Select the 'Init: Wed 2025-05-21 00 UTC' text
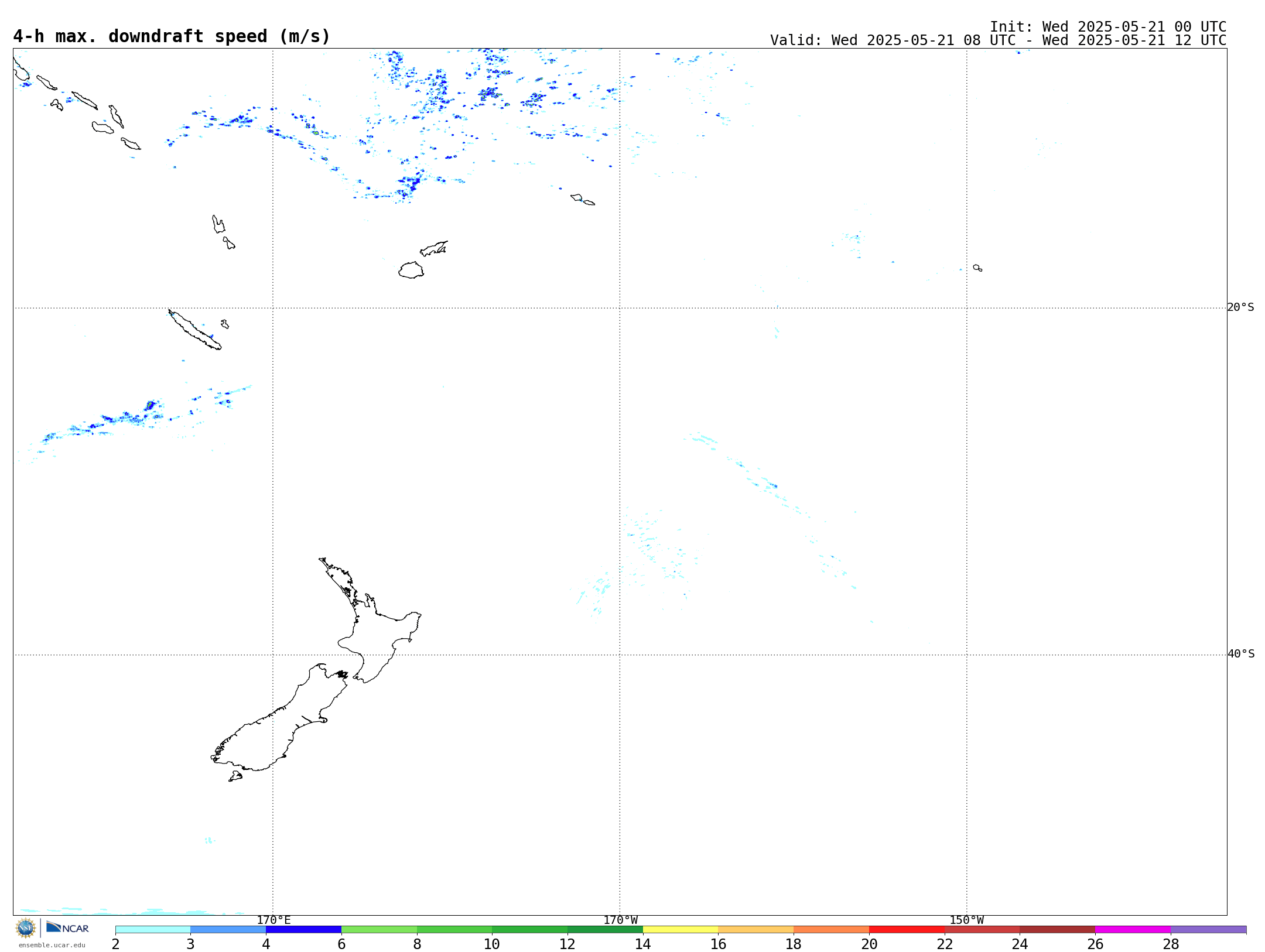1265x952 pixels. pos(1108,27)
